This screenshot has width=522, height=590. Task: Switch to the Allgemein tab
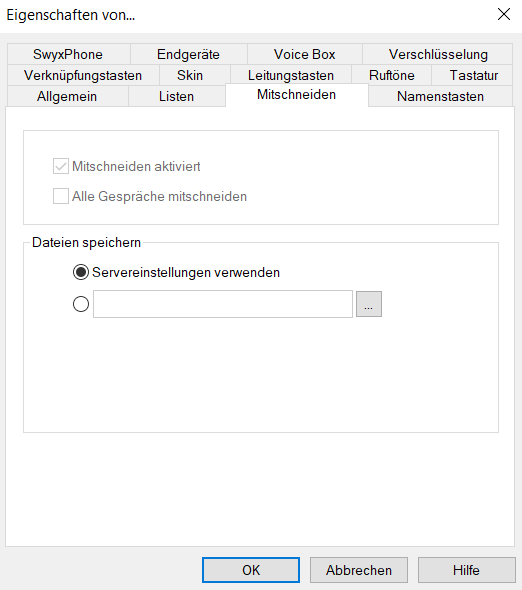(67, 96)
